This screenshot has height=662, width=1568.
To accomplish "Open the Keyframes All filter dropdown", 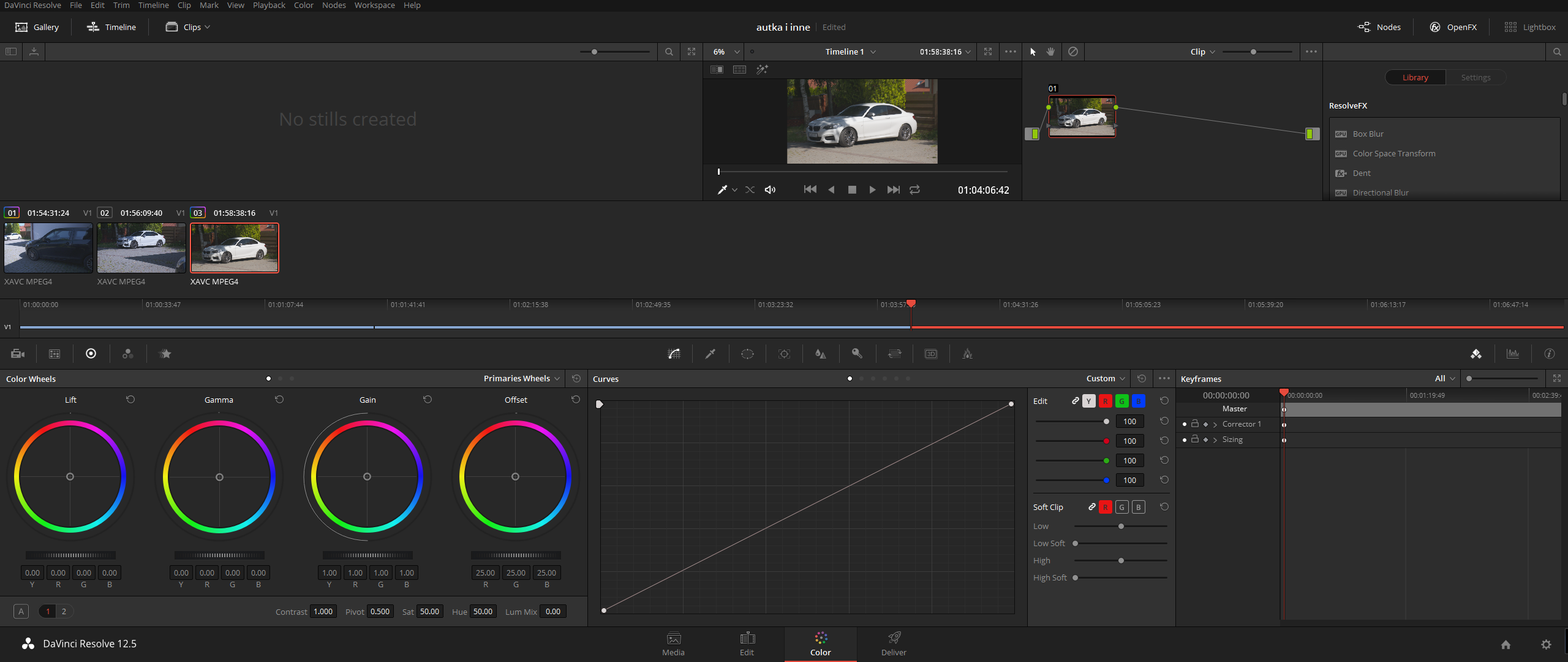I will pos(1445,379).
